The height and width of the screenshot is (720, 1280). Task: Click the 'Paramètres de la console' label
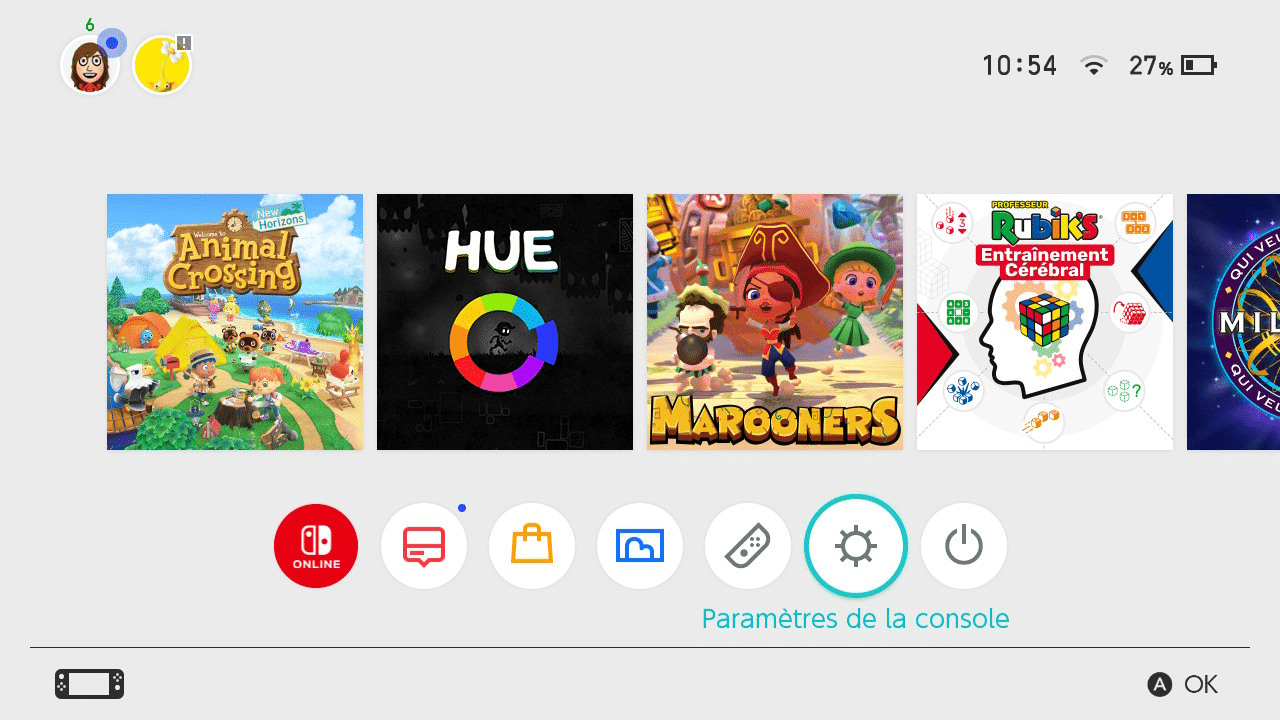tap(856, 619)
